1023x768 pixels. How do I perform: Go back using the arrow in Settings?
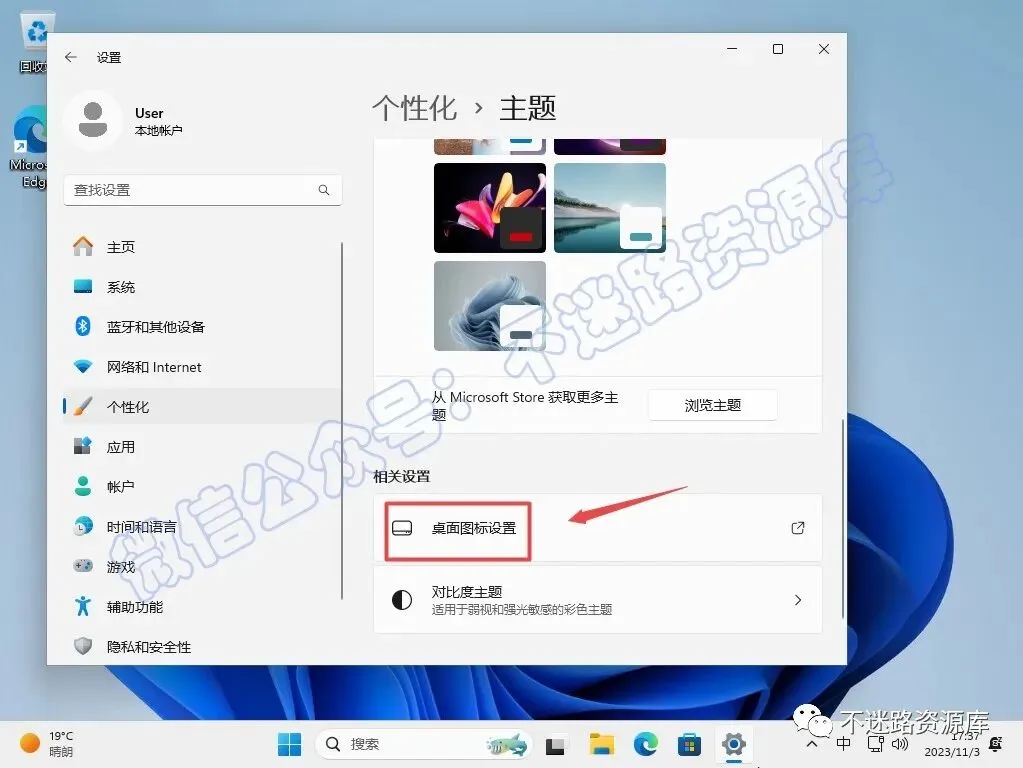coord(70,57)
